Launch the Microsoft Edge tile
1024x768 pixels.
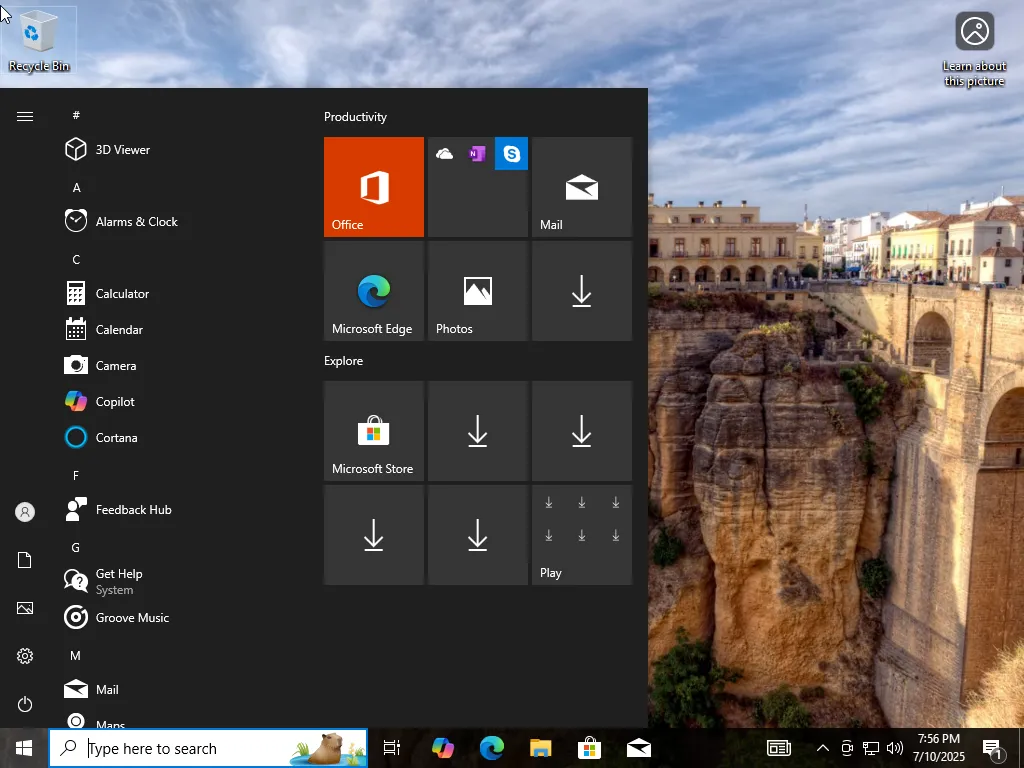(374, 291)
